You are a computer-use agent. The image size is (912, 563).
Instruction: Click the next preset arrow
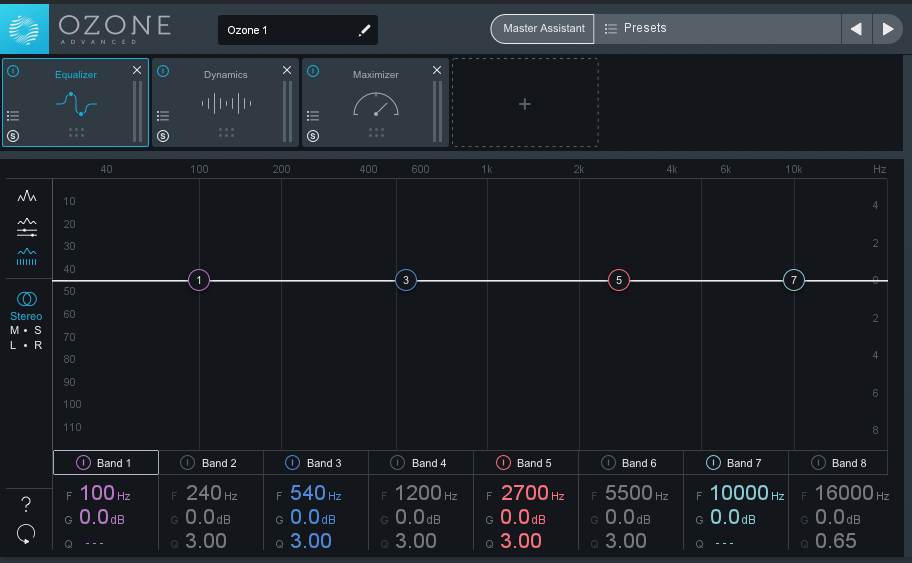click(887, 29)
